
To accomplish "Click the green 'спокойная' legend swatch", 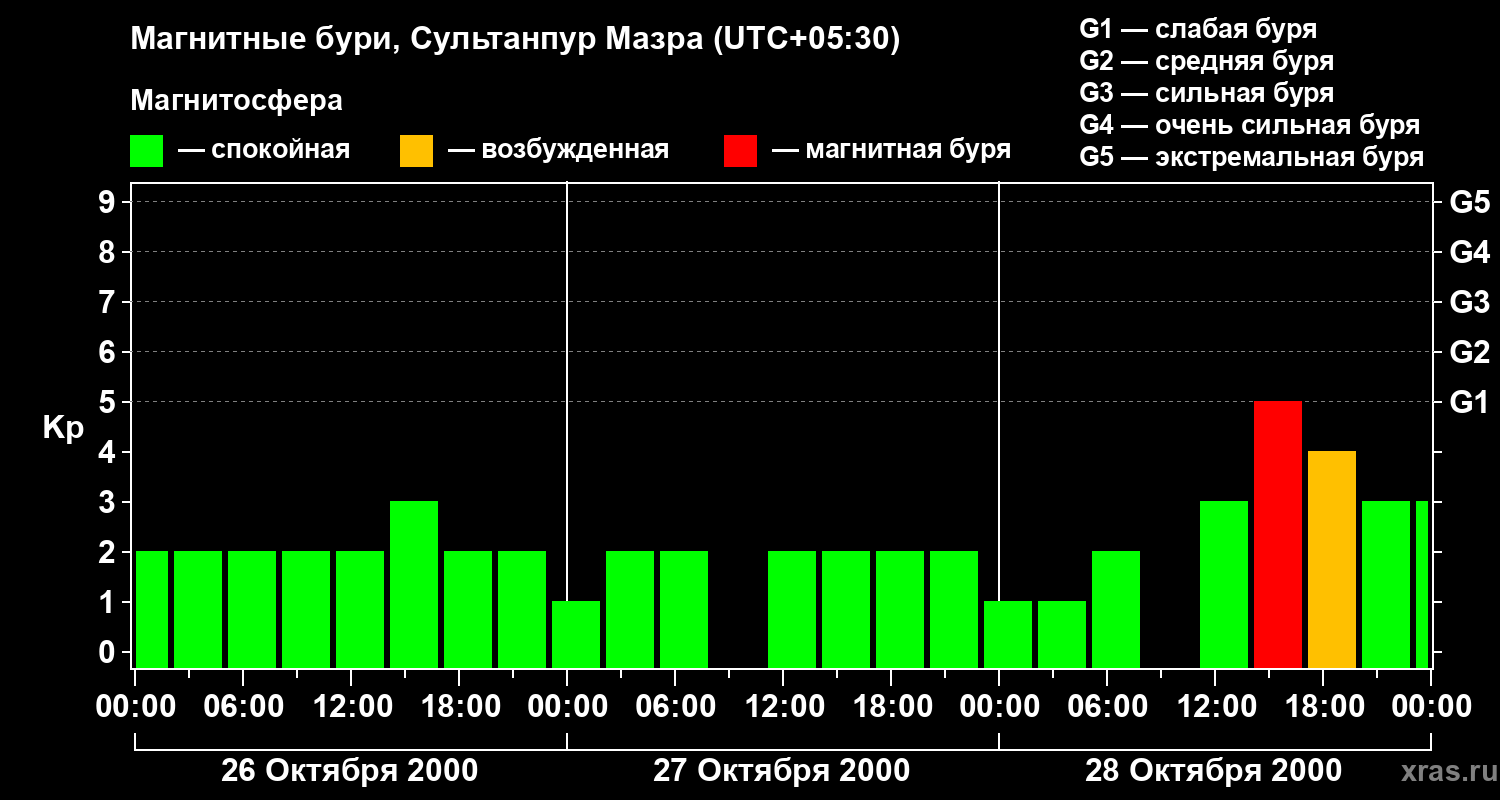I will pyautogui.click(x=146, y=151).
